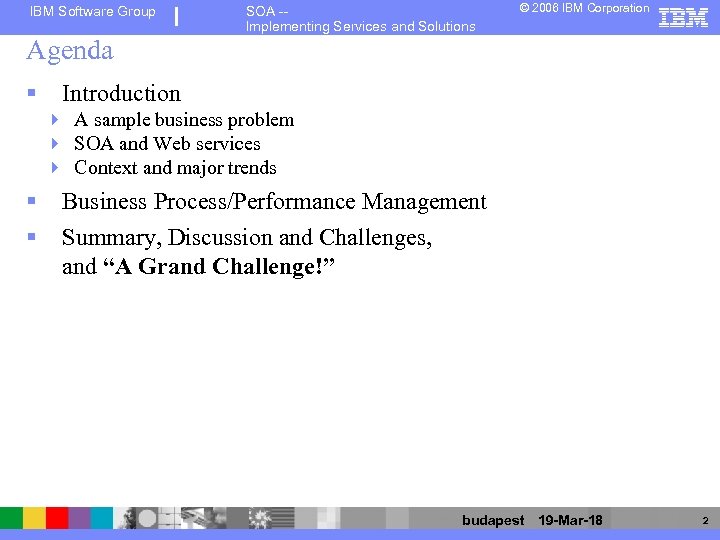This screenshot has height=540, width=720.
Task: Click the flower thumbnail in footer strip
Action: pos(260,518)
